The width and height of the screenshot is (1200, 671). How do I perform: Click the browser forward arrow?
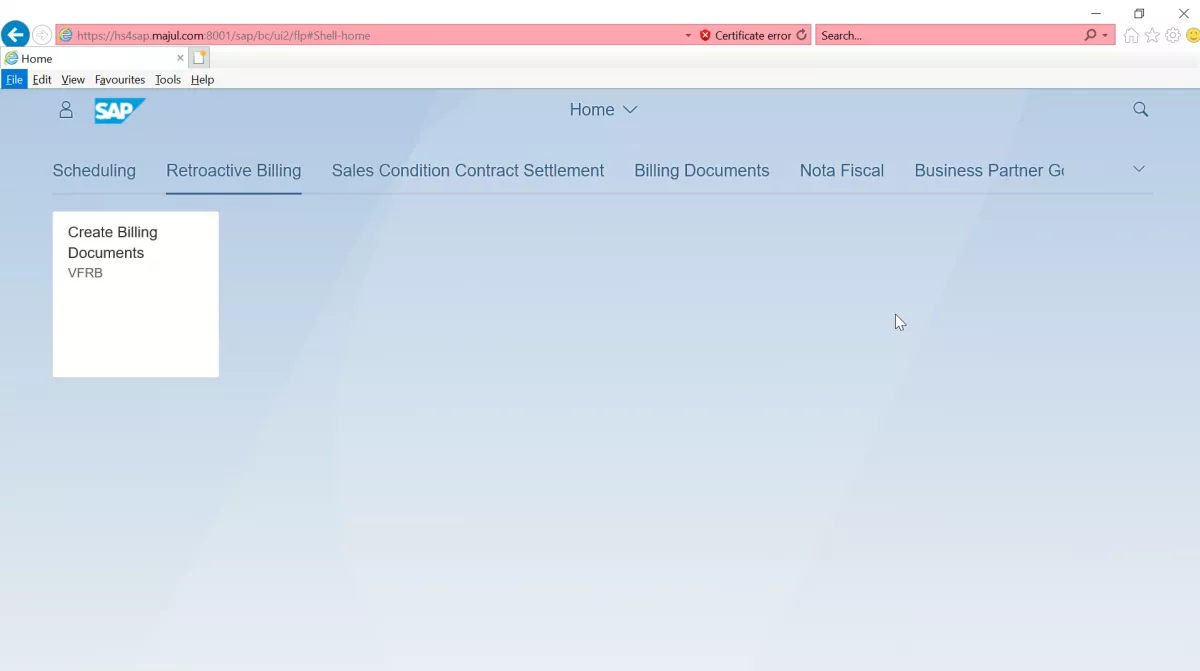point(42,35)
